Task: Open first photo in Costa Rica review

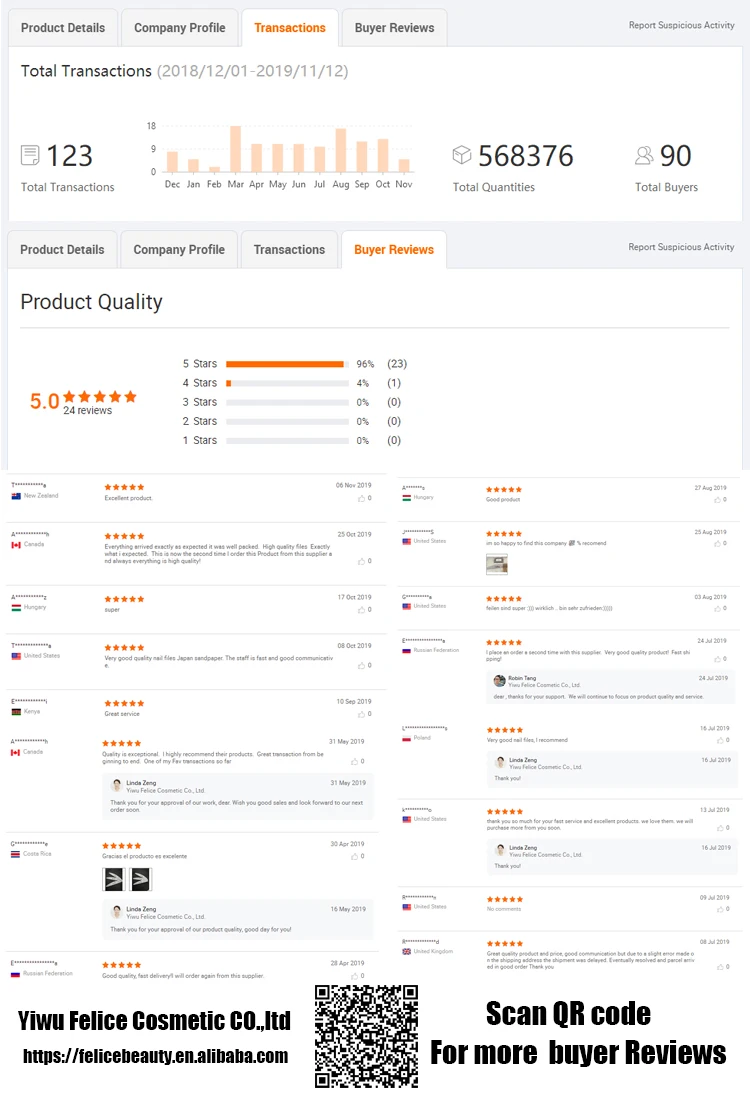Action: pyautogui.click(x=114, y=879)
